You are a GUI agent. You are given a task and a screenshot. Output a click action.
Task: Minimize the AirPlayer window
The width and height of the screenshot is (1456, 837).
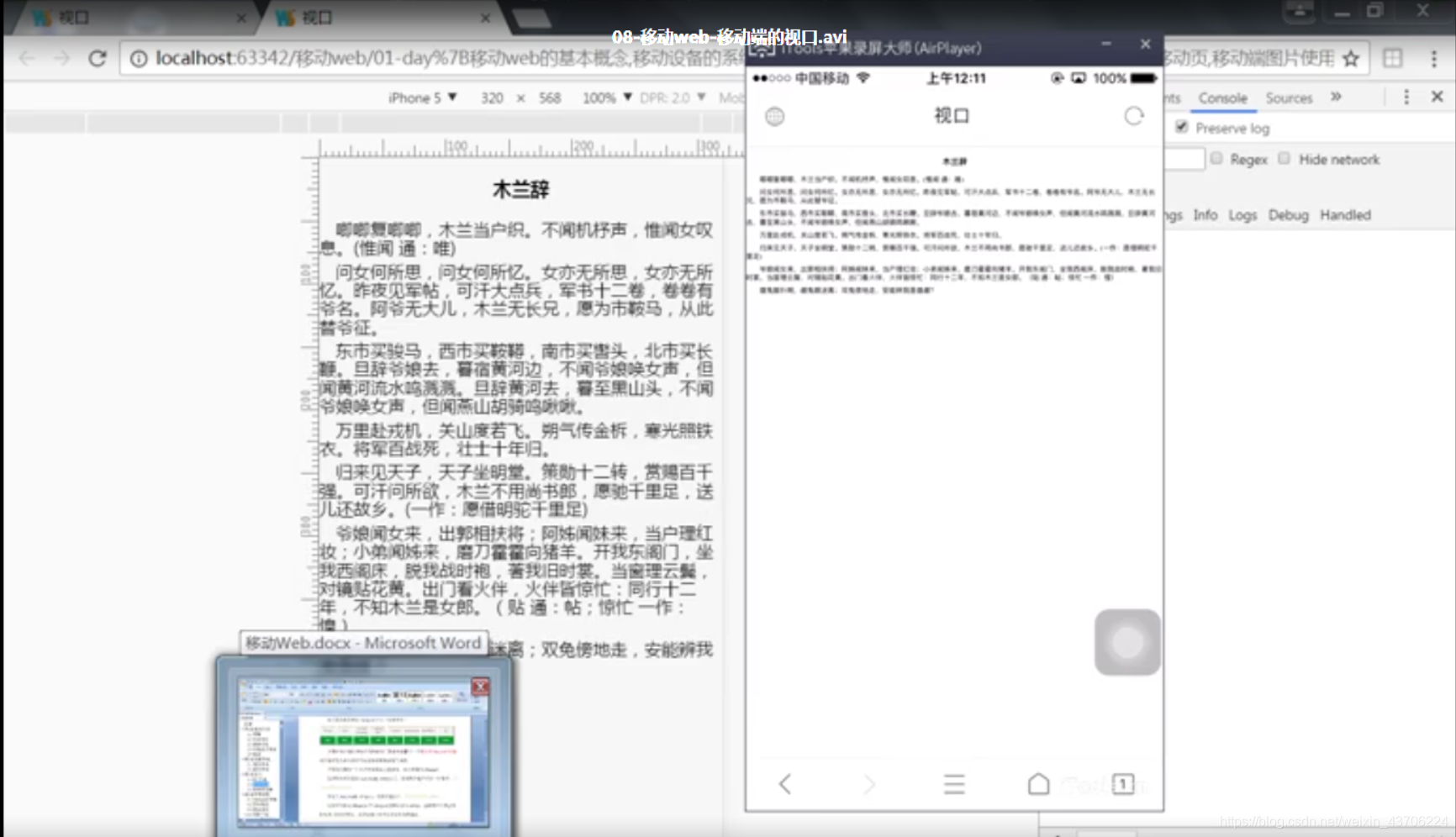pyautogui.click(x=1106, y=44)
